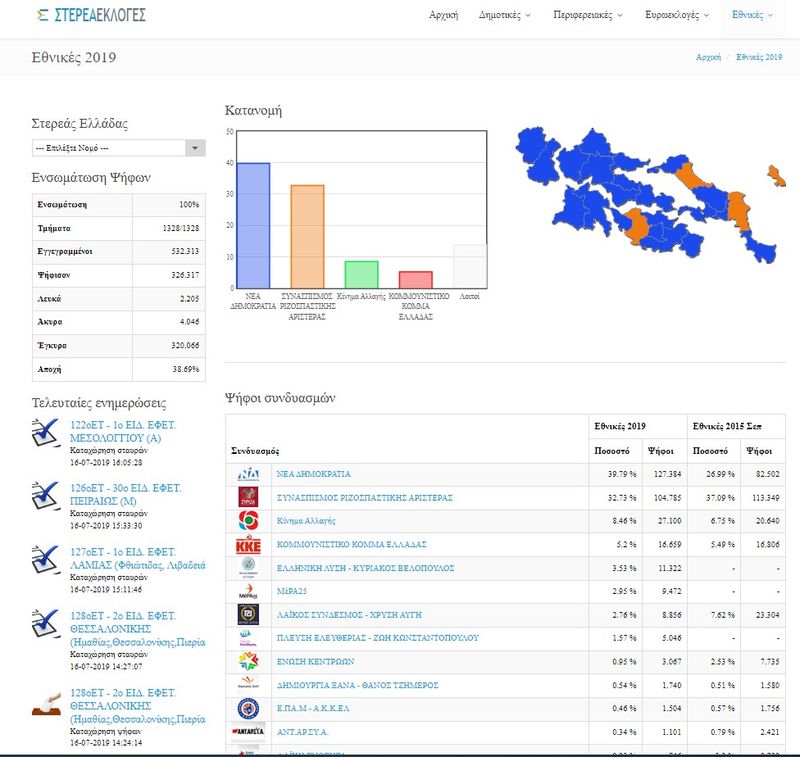Click the Ελληνική Λύση party logo

[x=248, y=567]
